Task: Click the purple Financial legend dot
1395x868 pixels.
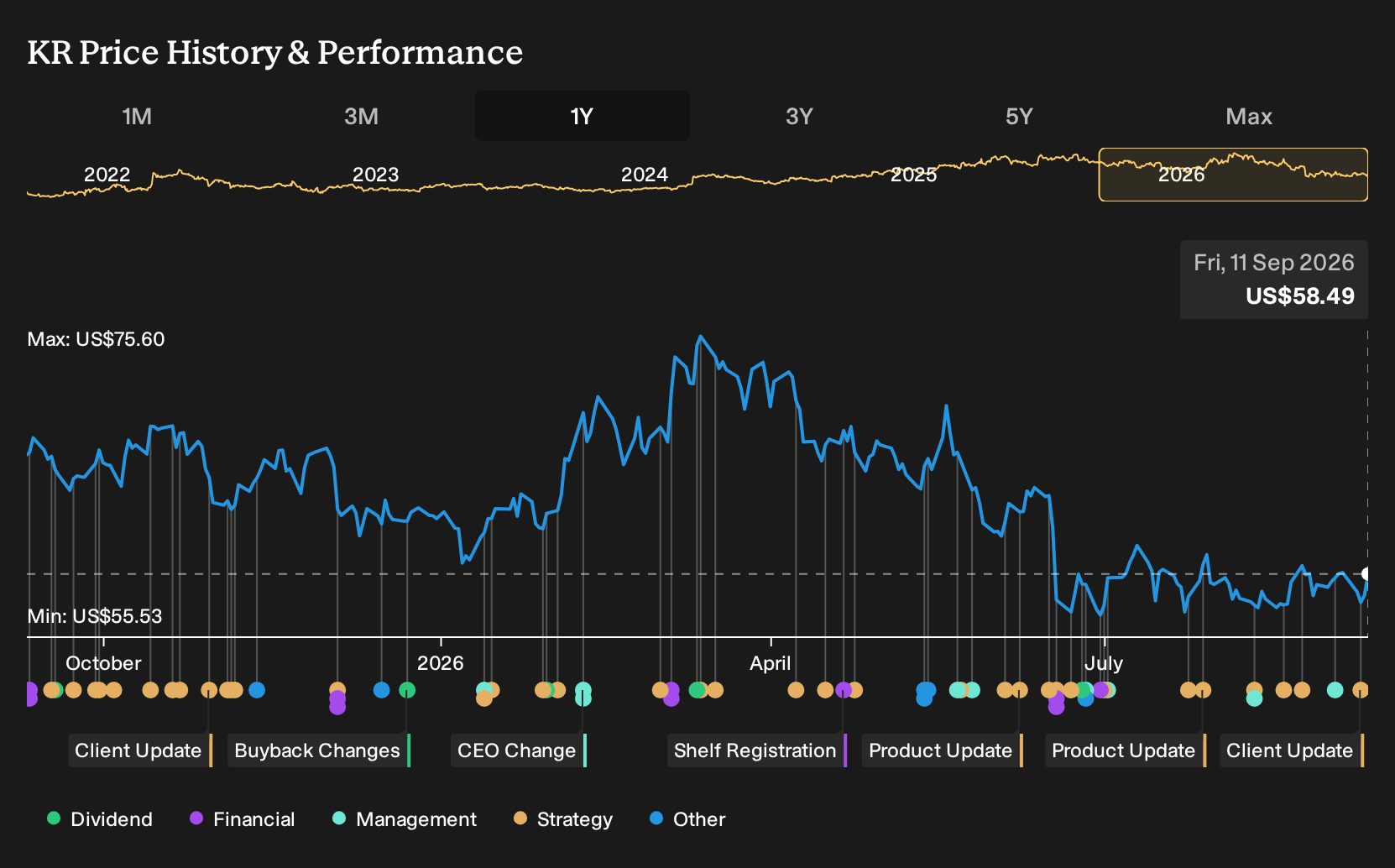Action: 196,818
